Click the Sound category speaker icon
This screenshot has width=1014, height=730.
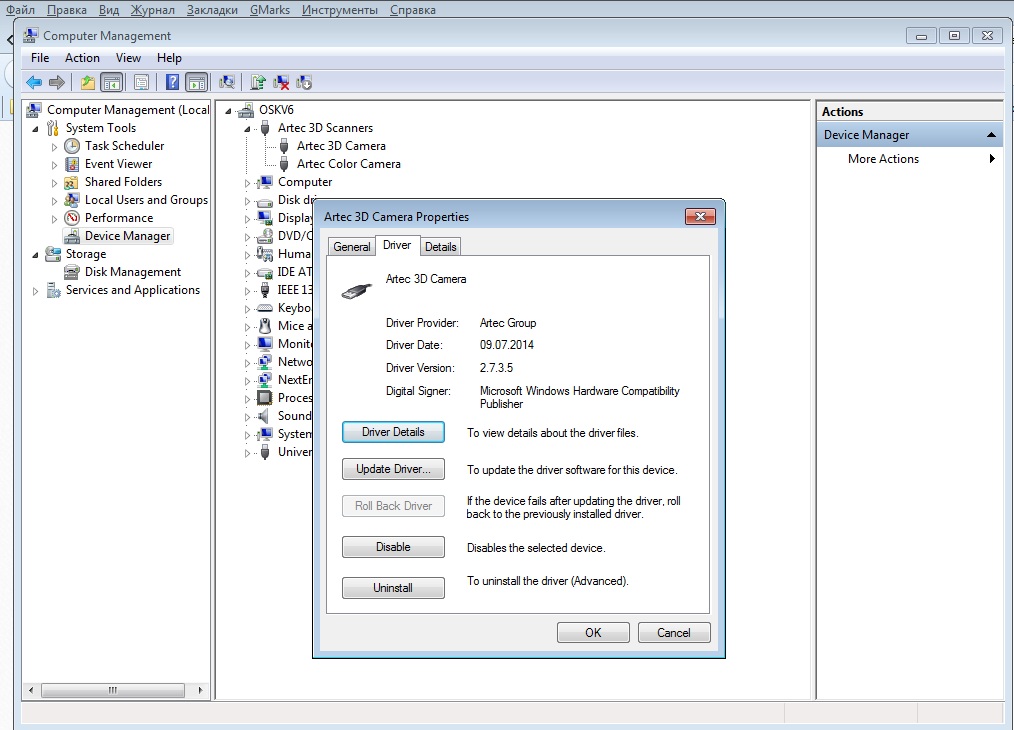pos(264,416)
